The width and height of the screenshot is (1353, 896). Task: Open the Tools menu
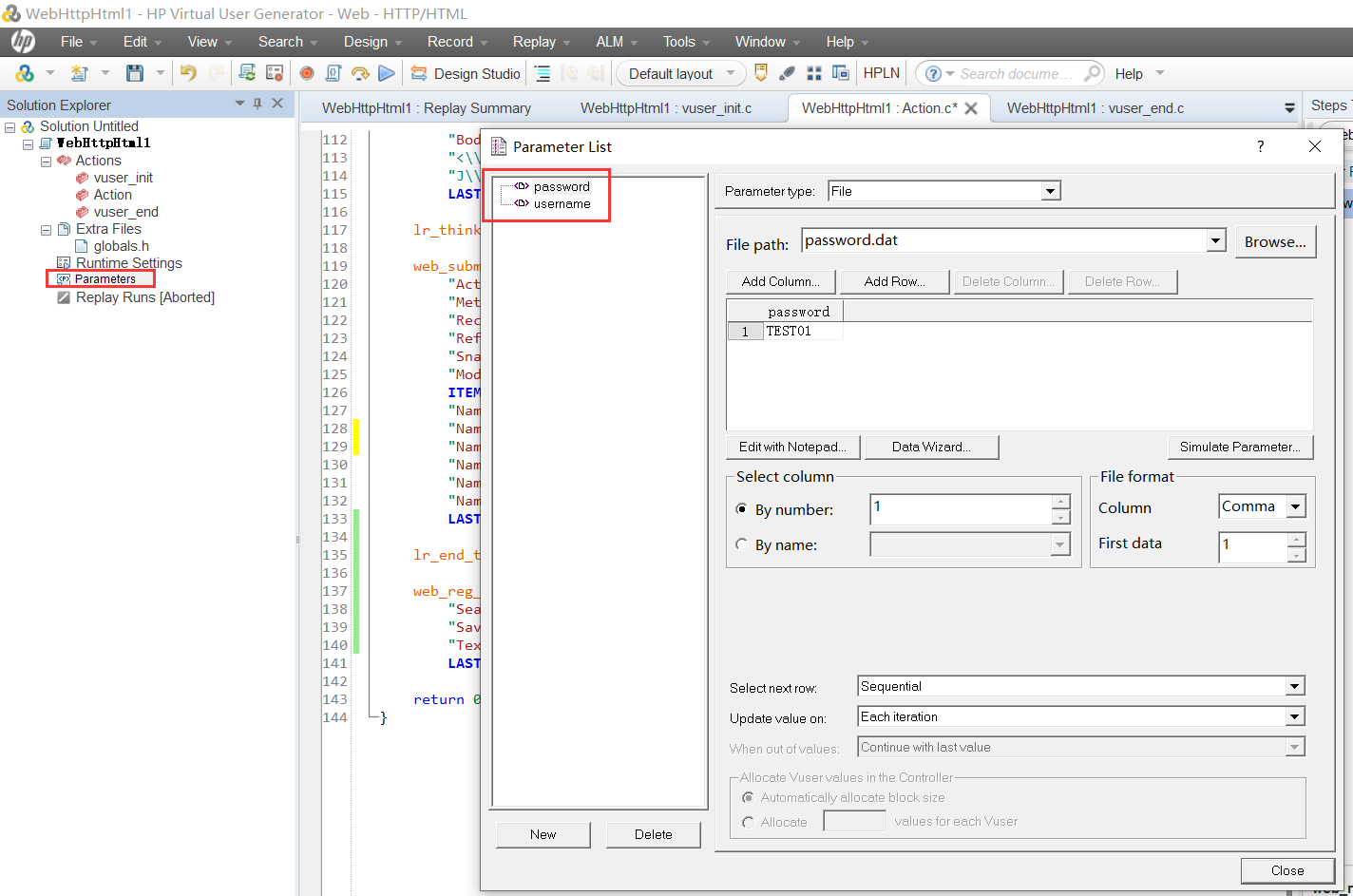click(688, 42)
